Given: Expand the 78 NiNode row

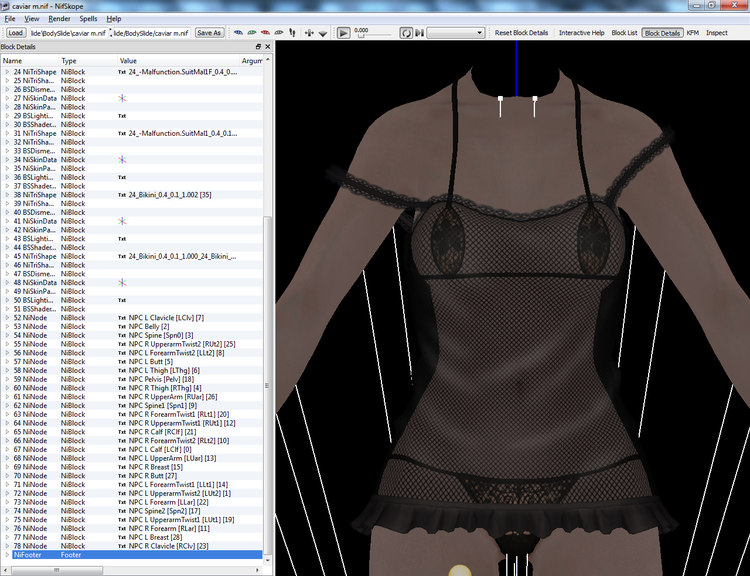Looking at the screenshot, I should tap(7, 546).
